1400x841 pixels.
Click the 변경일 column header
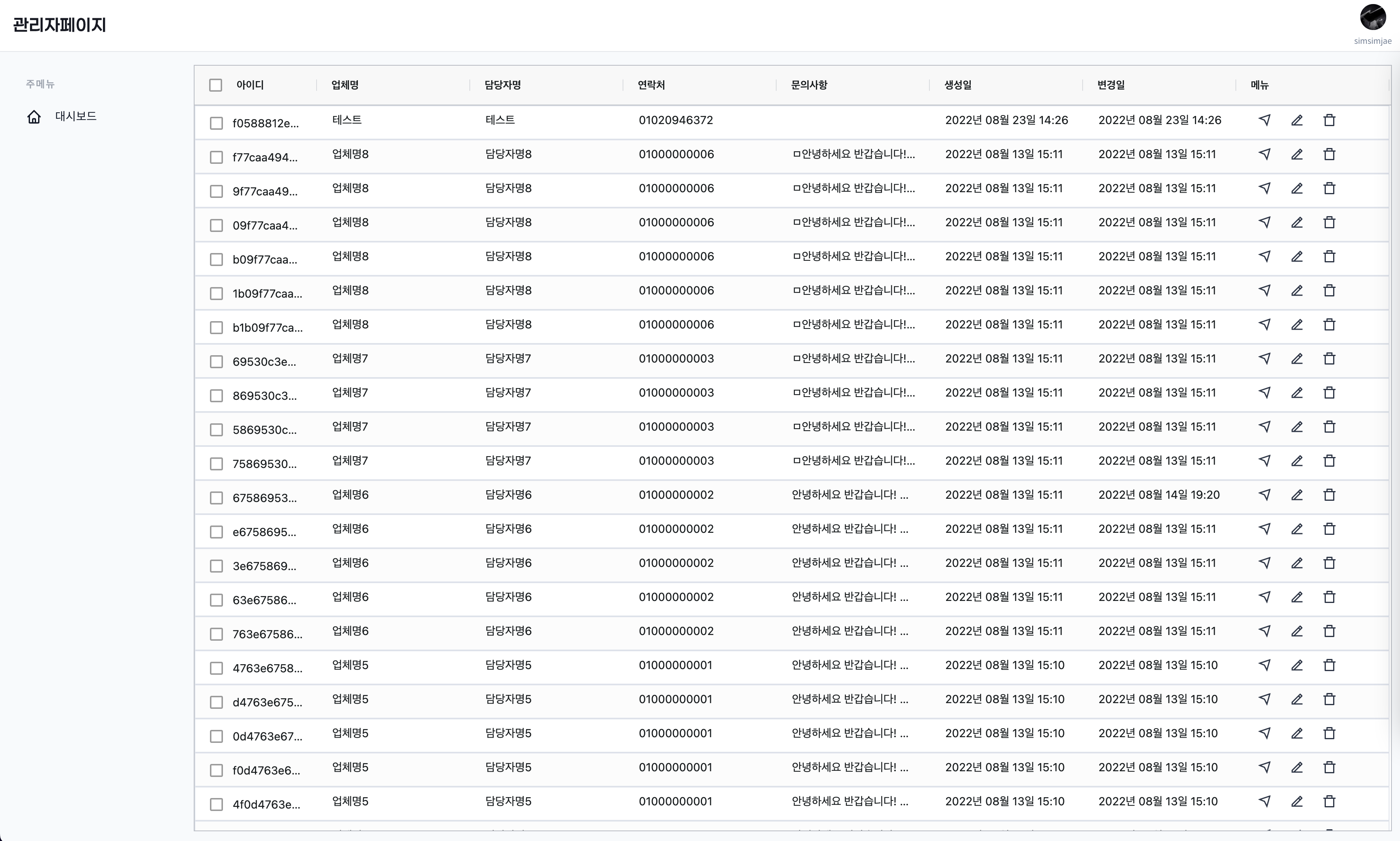[1111, 85]
